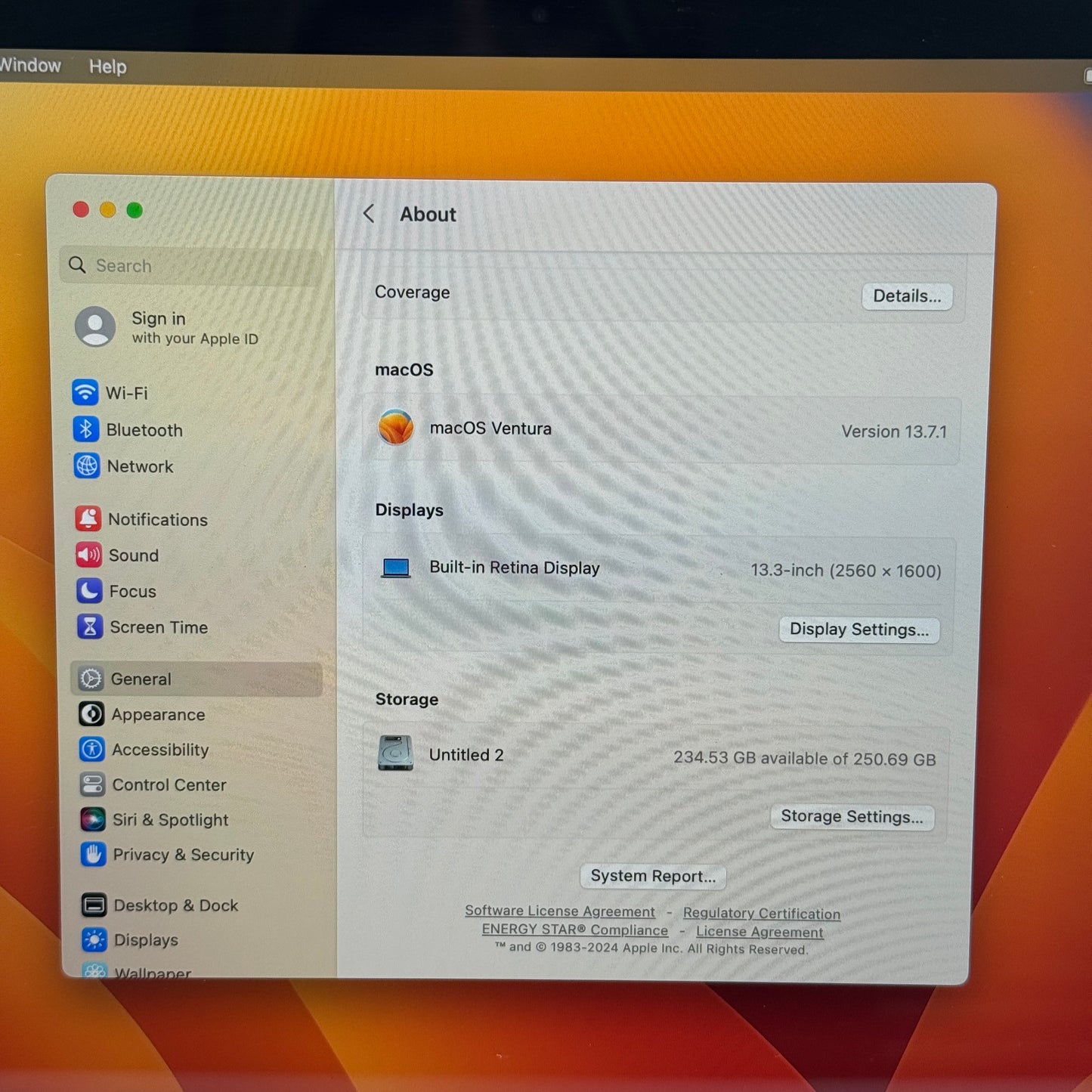Screen dimensions: 1092x1092
Task: Click the Coverage label
Action: (413, 292)
